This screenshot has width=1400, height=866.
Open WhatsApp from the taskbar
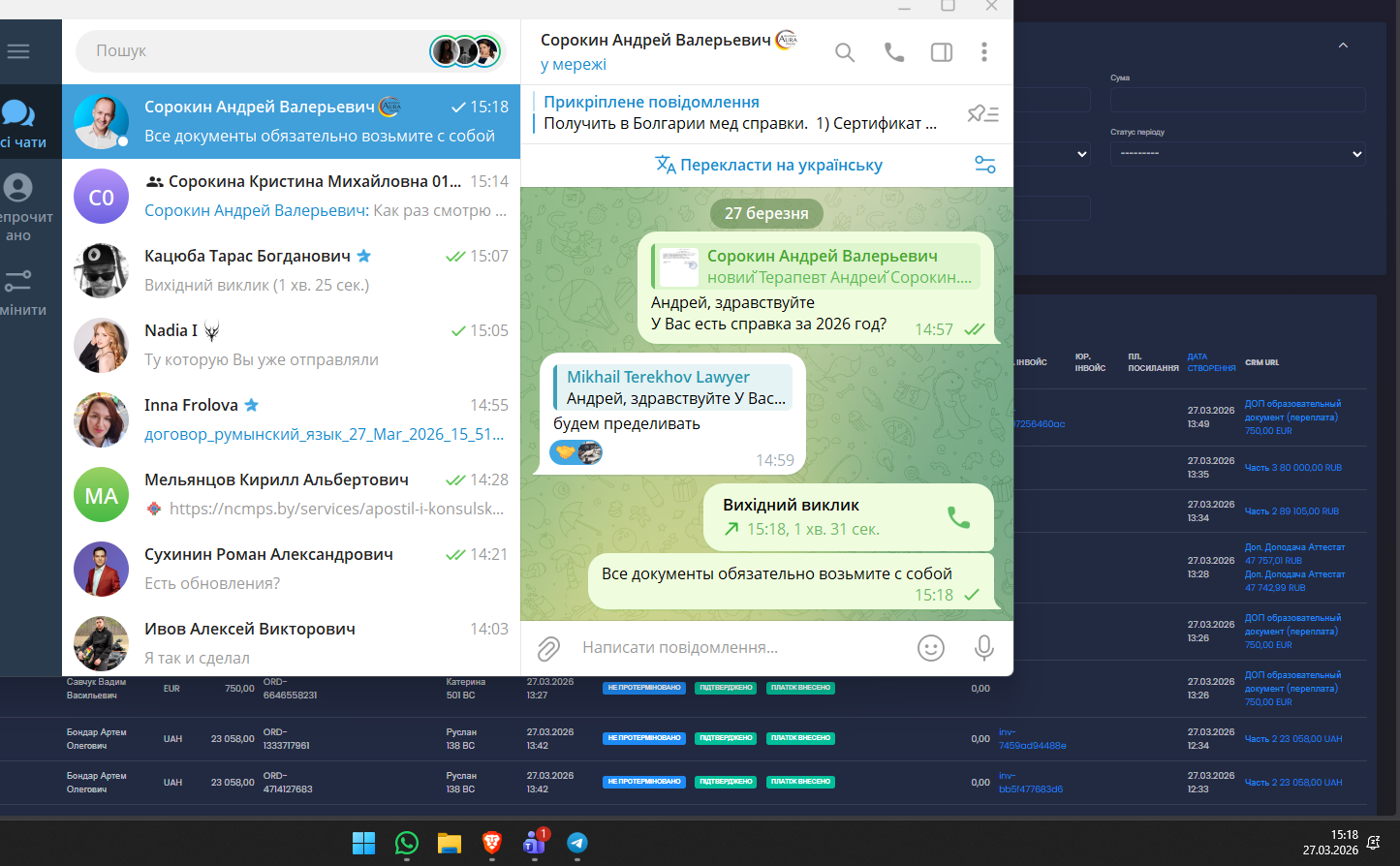click(407, 843)
